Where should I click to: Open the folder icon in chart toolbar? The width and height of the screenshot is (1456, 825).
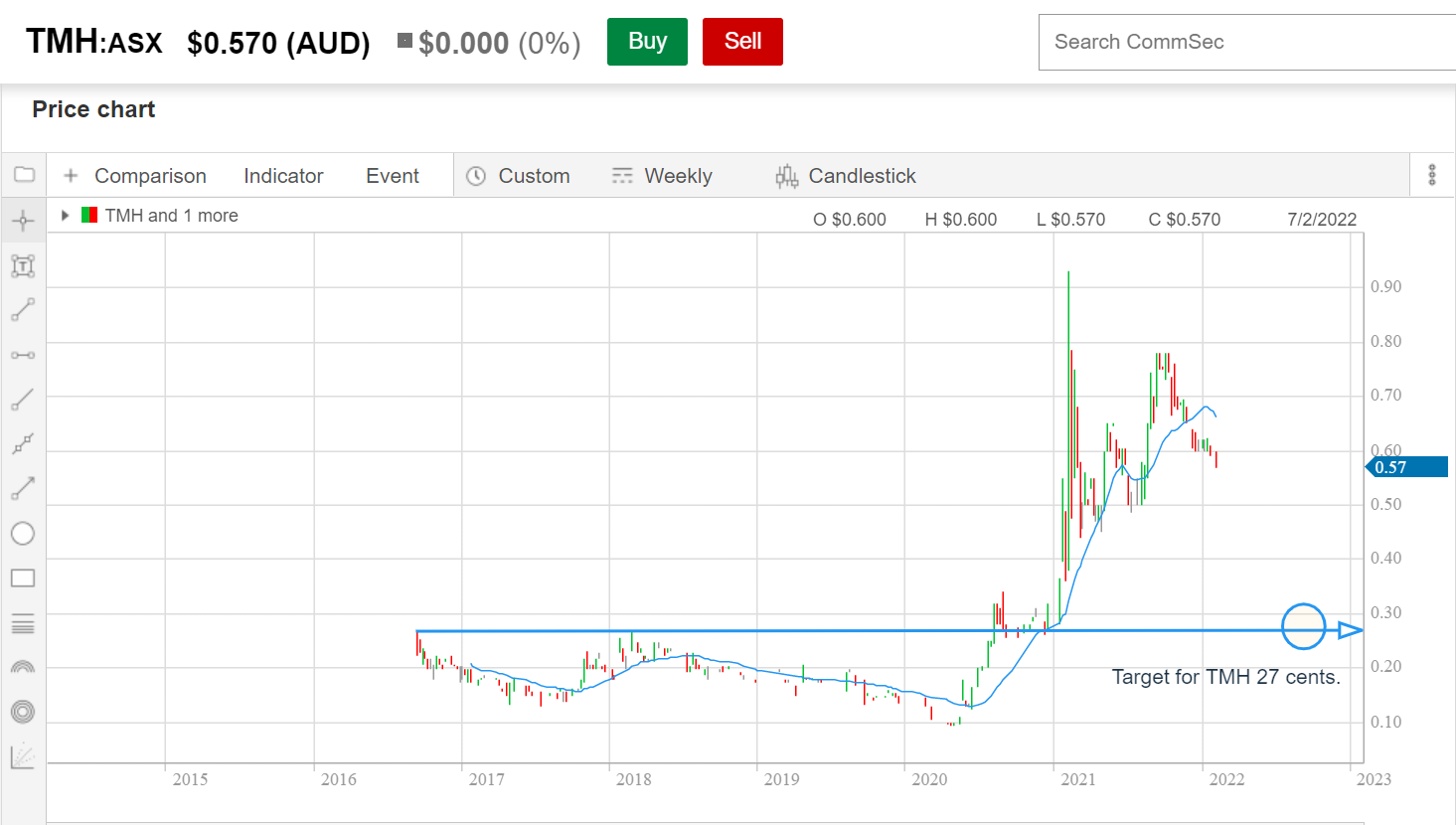[x=24, y=175]
